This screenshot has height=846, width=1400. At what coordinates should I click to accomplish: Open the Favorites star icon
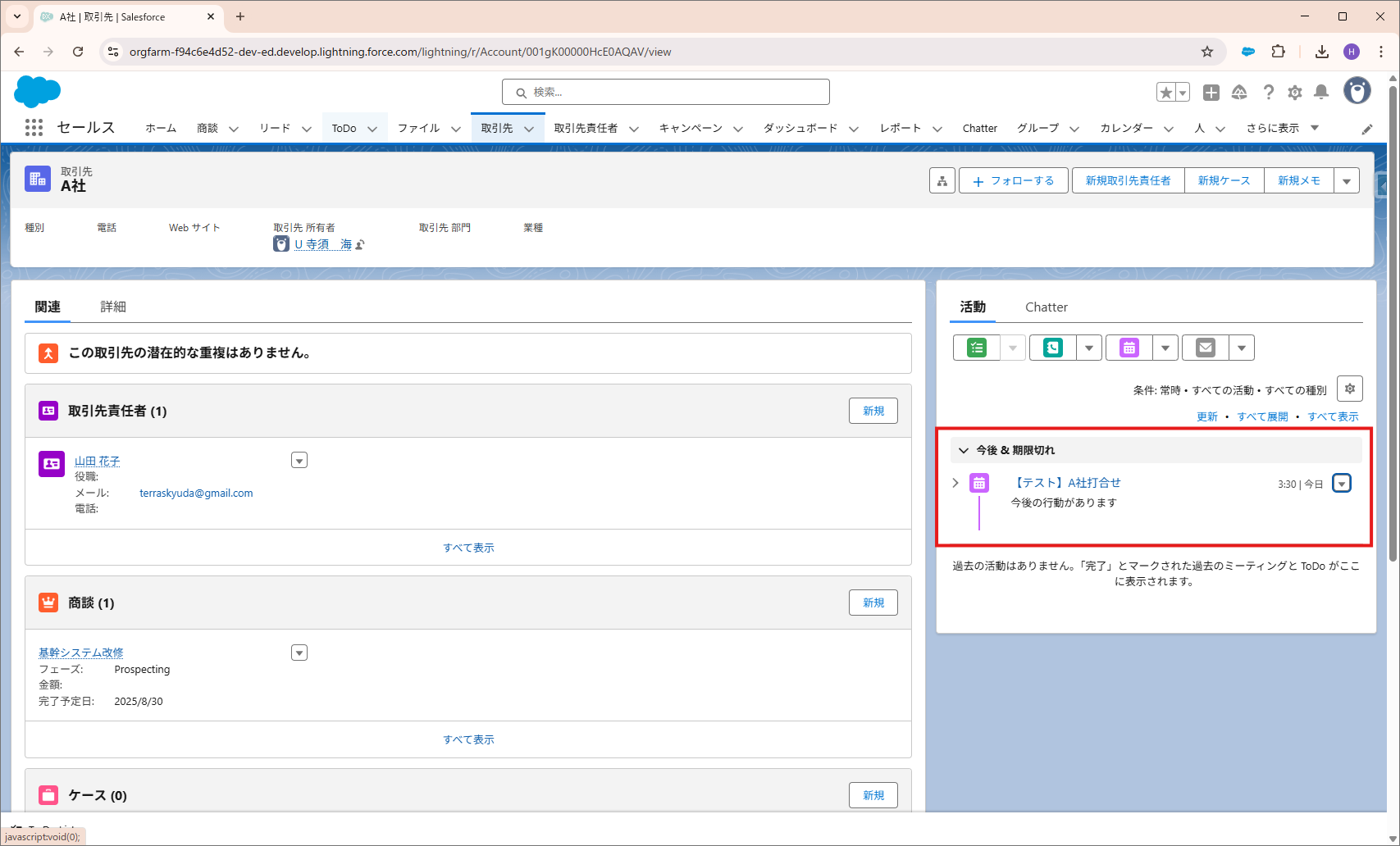coord(1166,93)
